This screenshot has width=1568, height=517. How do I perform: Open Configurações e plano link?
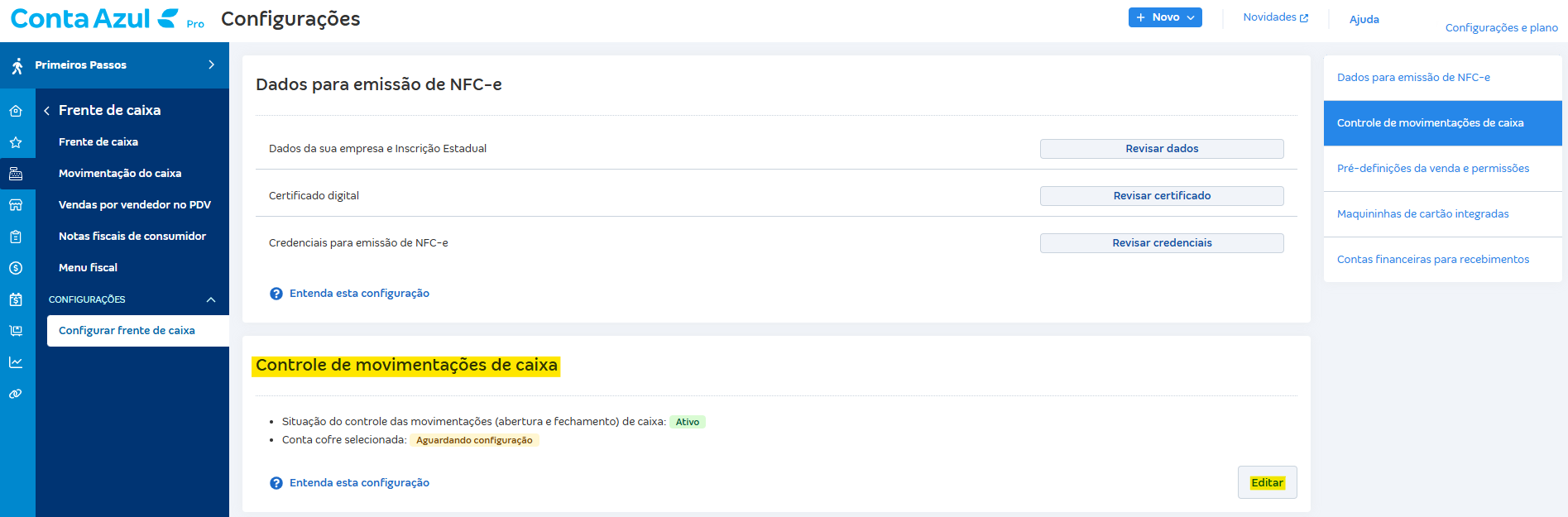pos(1501,28)
